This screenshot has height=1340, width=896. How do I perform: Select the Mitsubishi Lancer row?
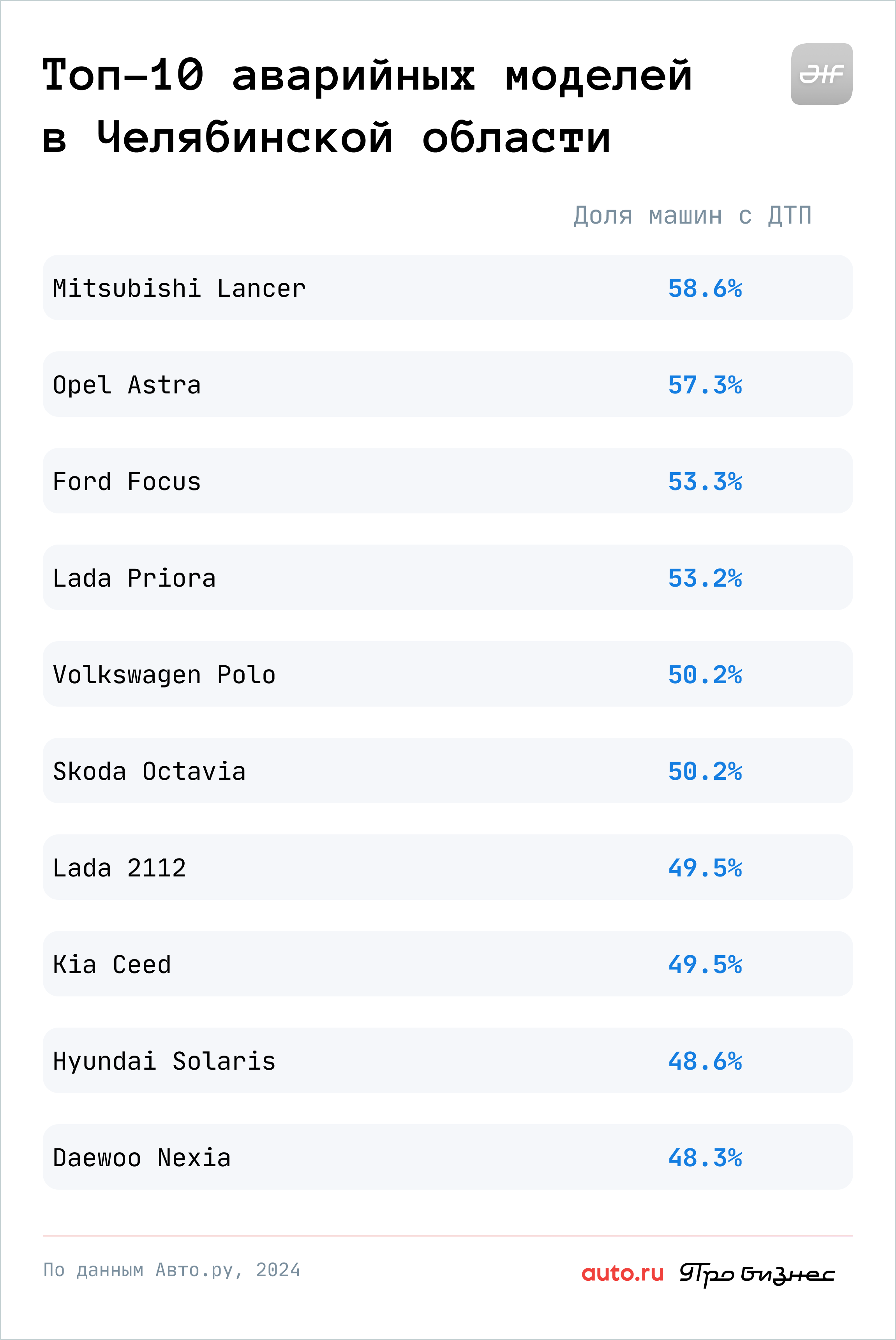448,287
